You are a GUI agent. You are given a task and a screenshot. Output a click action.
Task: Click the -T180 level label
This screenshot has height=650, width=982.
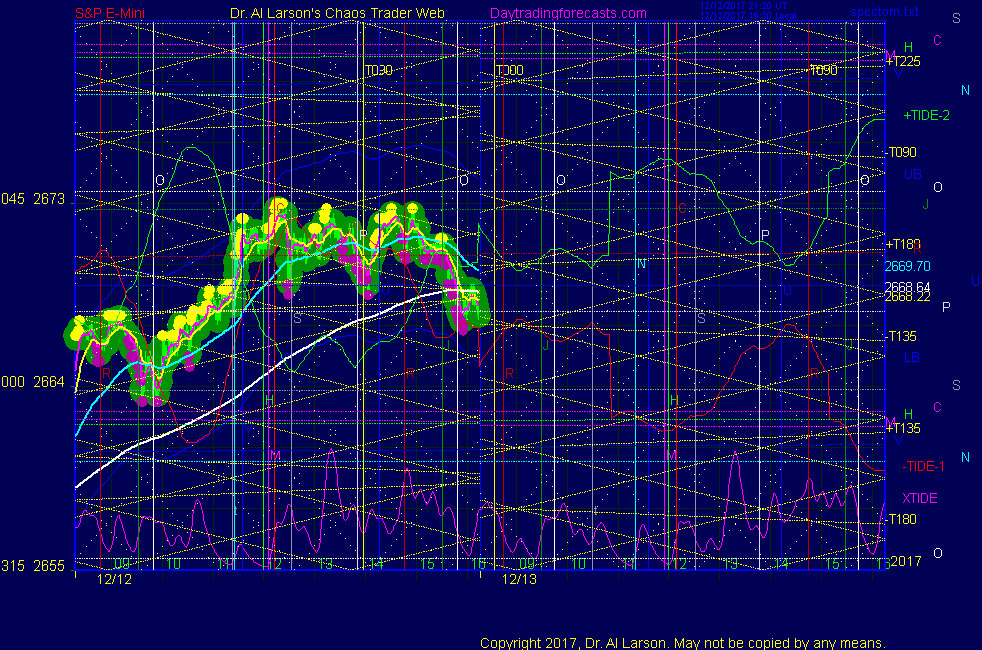tap(901, 519)
